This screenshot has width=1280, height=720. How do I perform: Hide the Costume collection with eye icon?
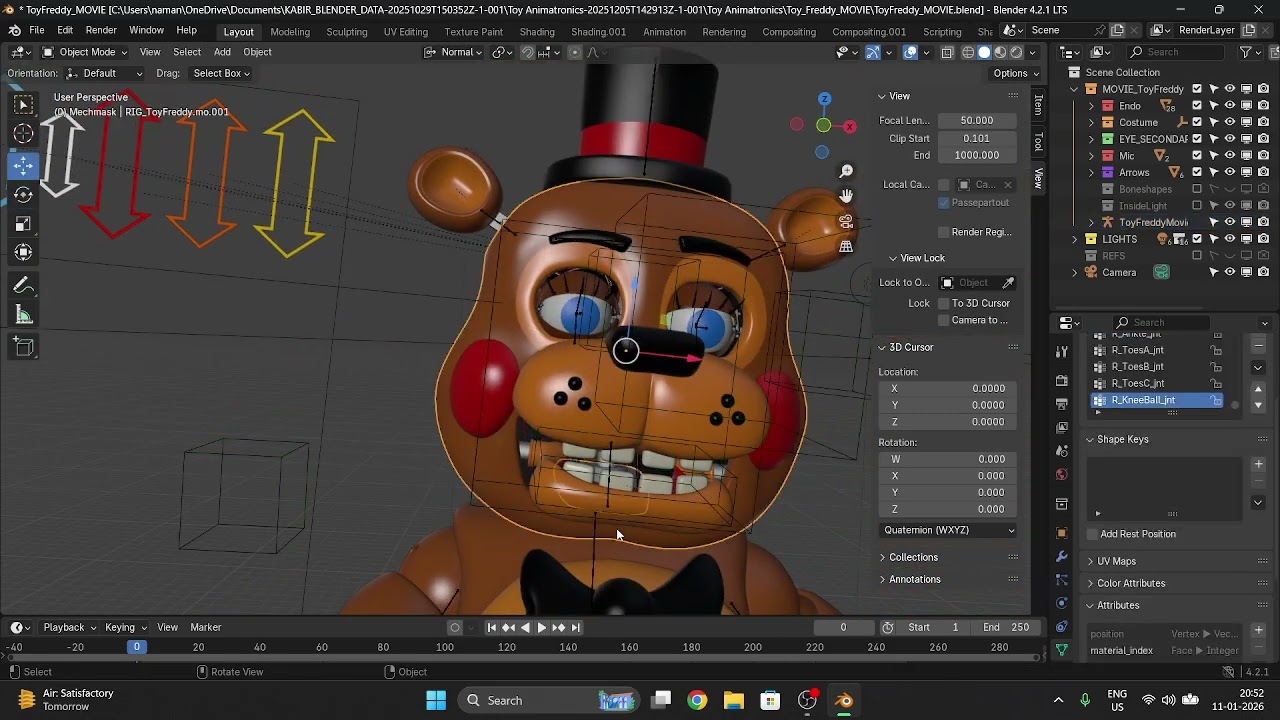(1230, 122)
